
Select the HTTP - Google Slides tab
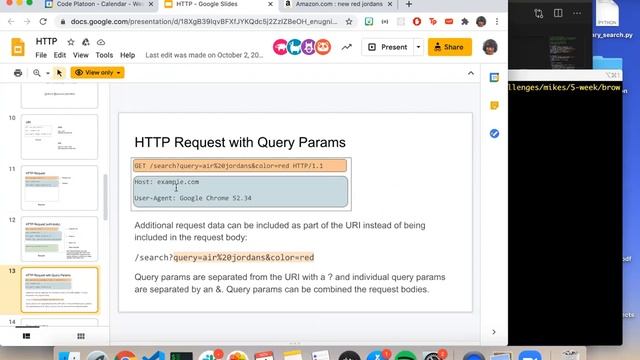tap(218, 4)
